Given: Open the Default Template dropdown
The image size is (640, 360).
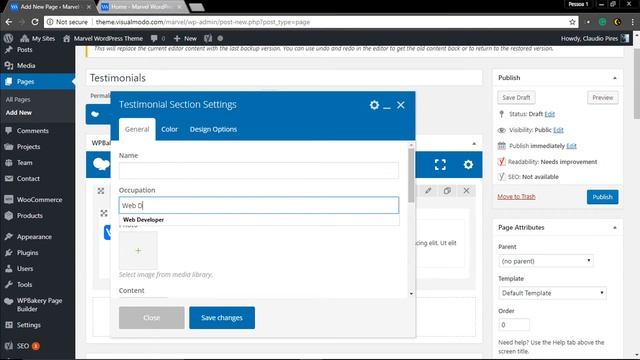Looking at the screenshot, I should (x=552, y=293).
